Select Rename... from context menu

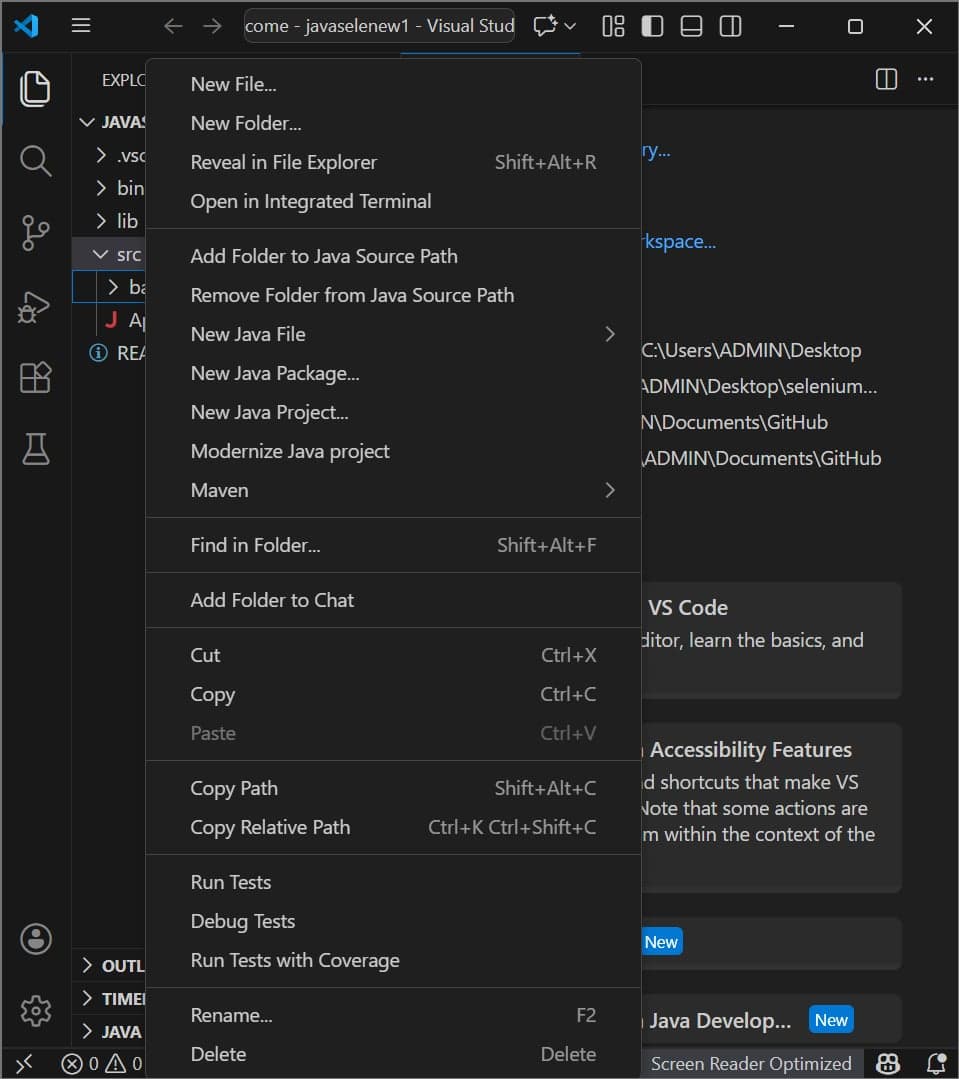coord(394,1016)
